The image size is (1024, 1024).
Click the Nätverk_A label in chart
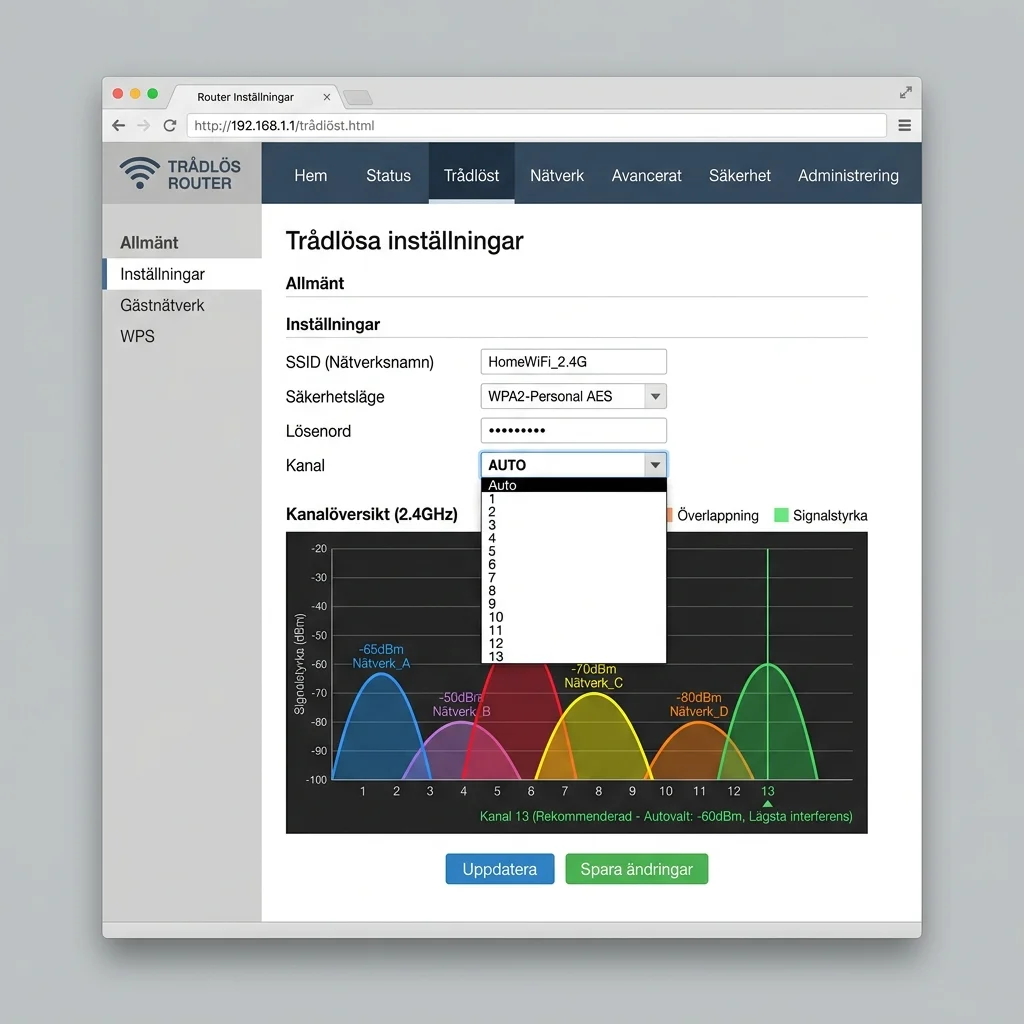[x=381, y=664]
